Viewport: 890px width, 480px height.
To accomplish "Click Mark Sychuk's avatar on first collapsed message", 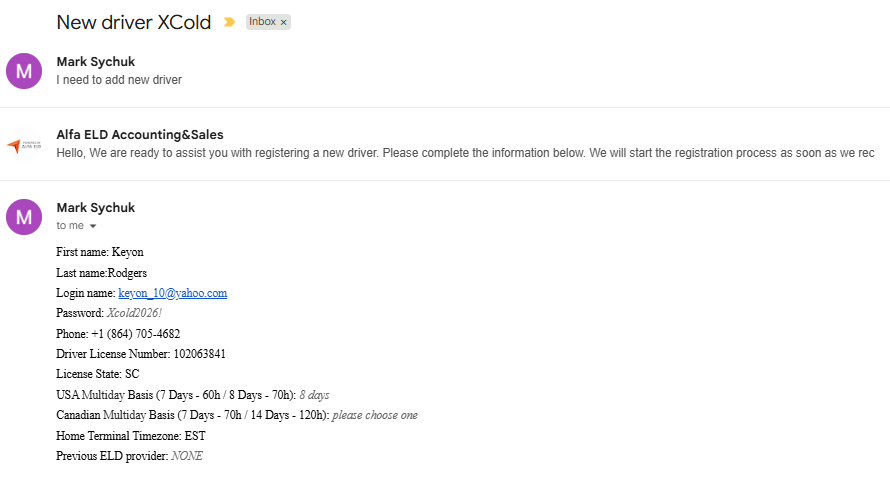I will point(24,71).
